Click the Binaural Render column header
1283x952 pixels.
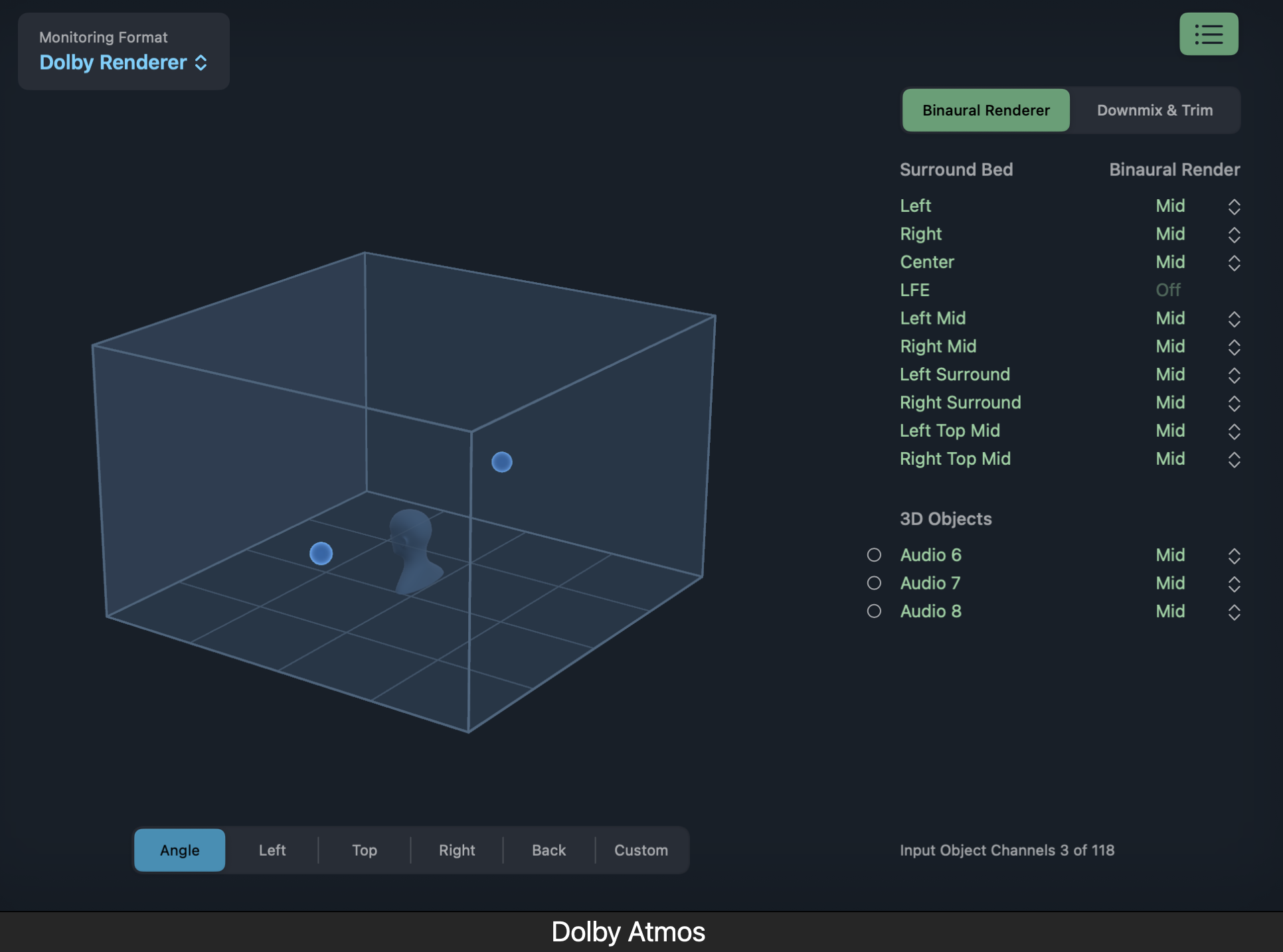[x=1174, y=169]
